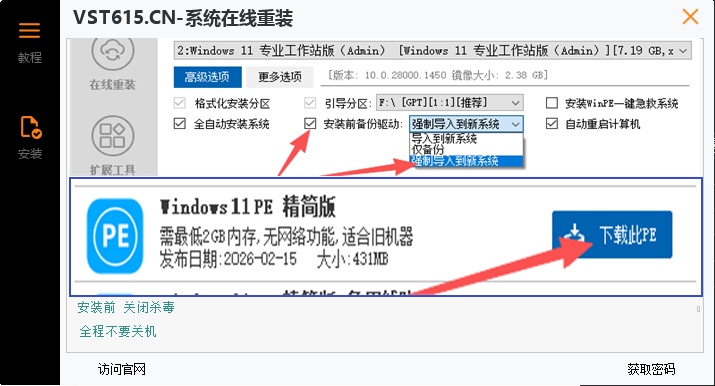Click the blue PE logo icon
This screenshot has width=715, height=386.
(115, 236)
